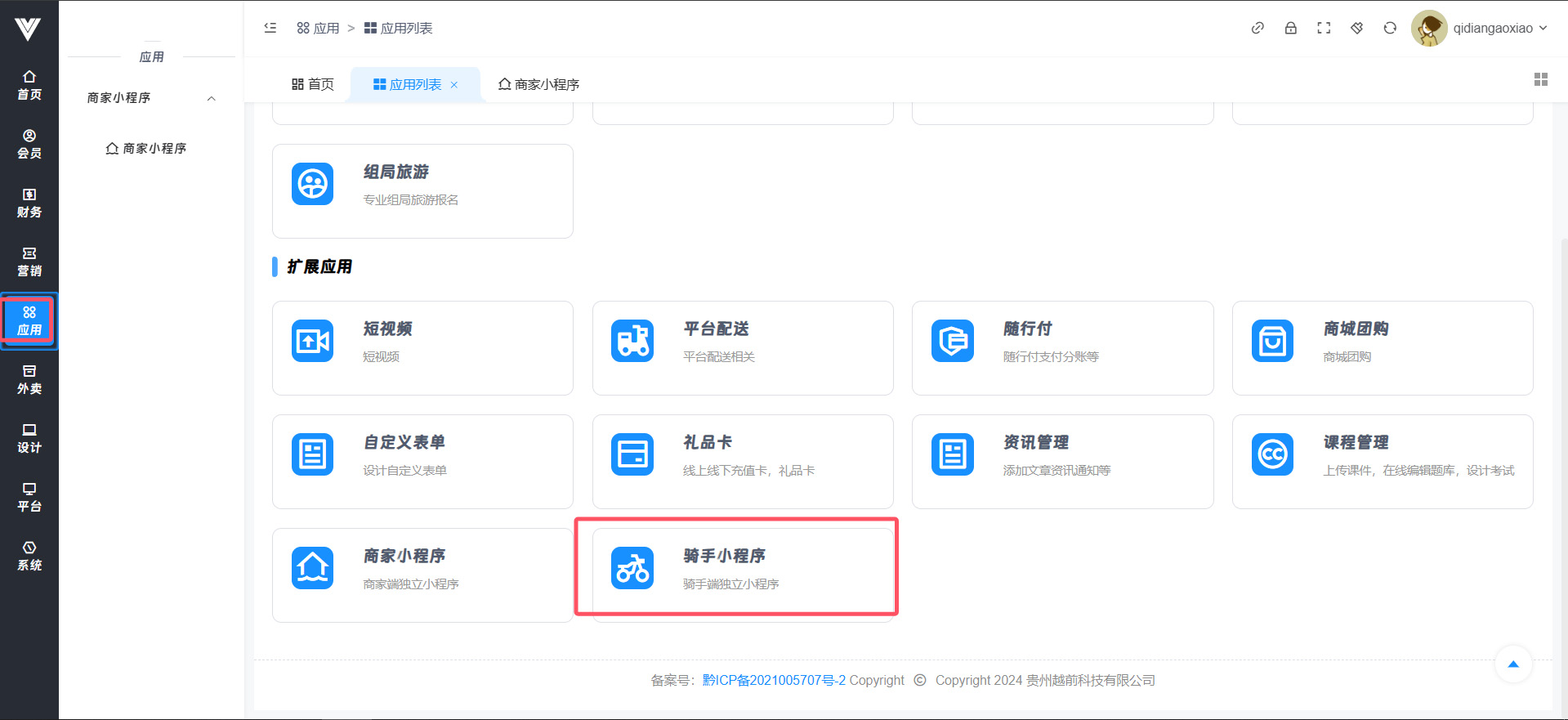
Task: Open the 黔ICP备2021005707号-2 link
Action: (773, 680)
